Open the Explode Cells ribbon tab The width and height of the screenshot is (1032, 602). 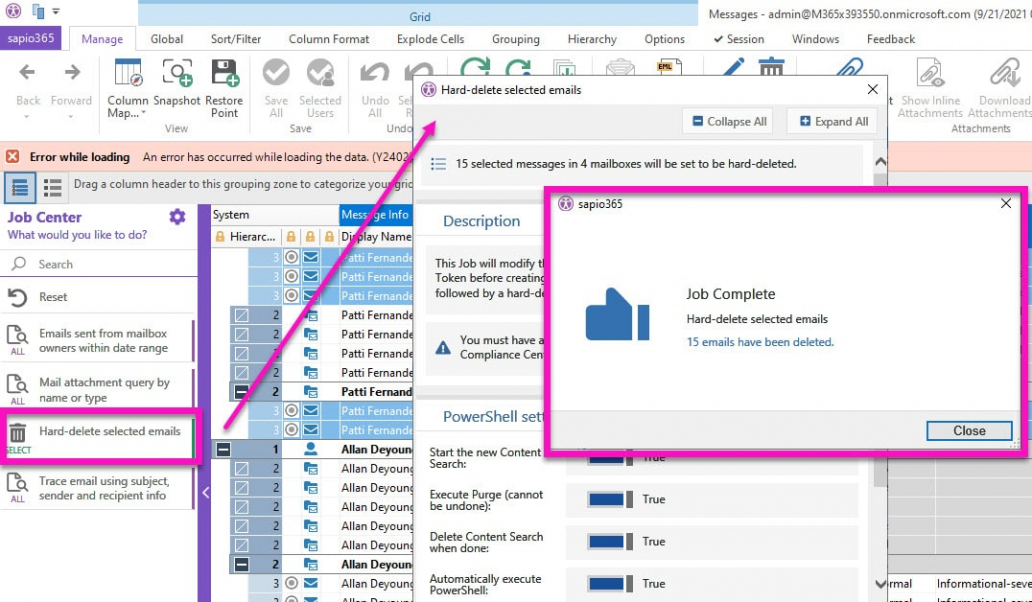tap(430, 39)
